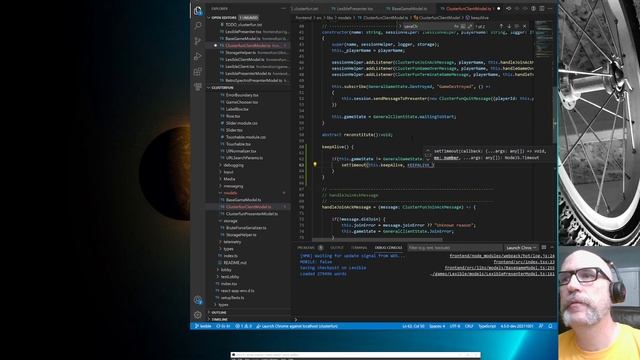Open the Debug Console panel tab
This screenshot has height=360, width=640.
click(x=388, y=248)
